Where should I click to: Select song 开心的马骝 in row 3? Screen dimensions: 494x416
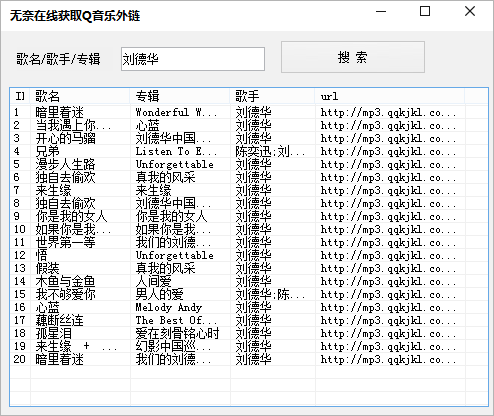66,138
